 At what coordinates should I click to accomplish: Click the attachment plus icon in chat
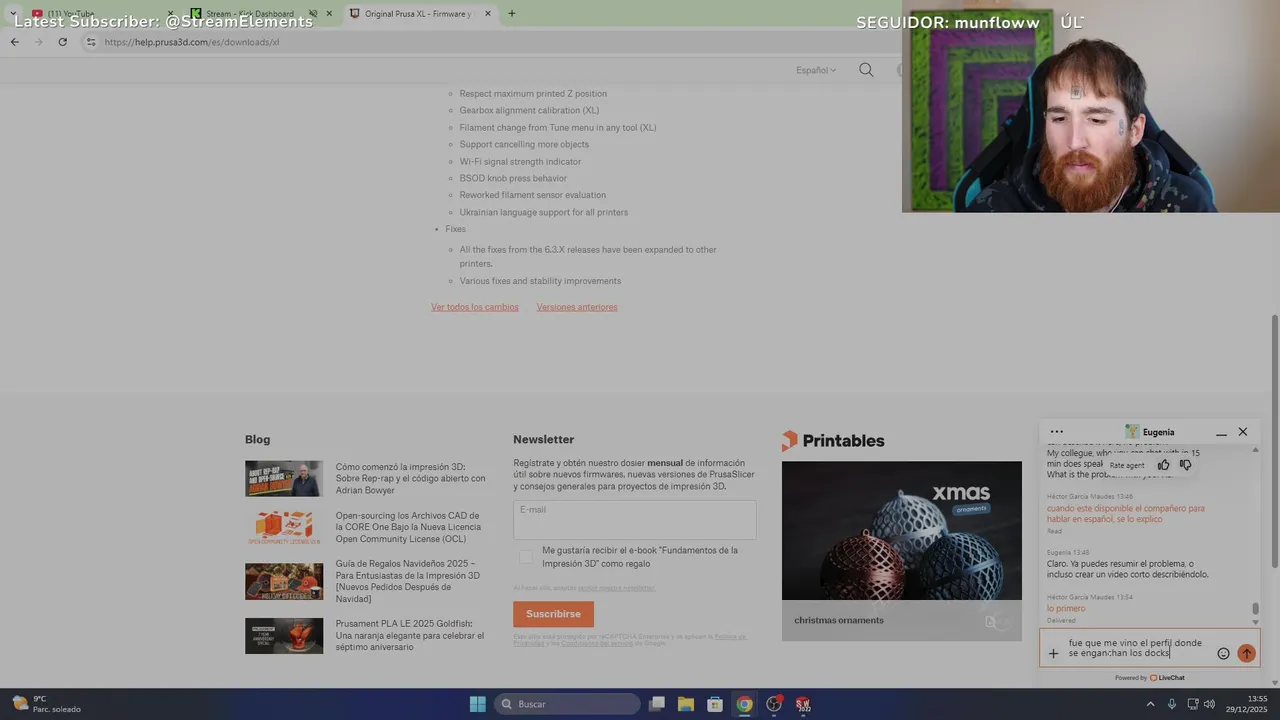pyautogui.click(x=1053, y=654)
